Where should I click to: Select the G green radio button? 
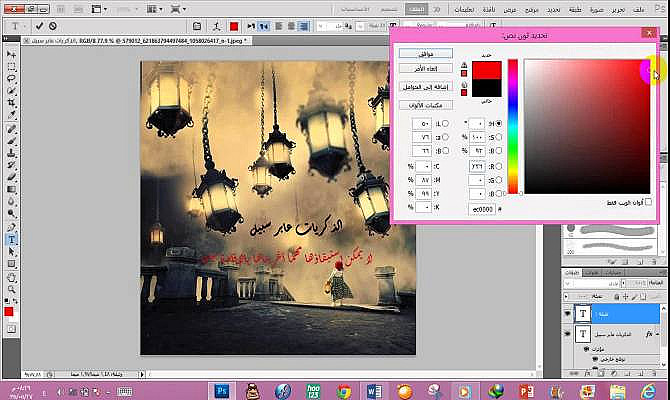point(499,180)
